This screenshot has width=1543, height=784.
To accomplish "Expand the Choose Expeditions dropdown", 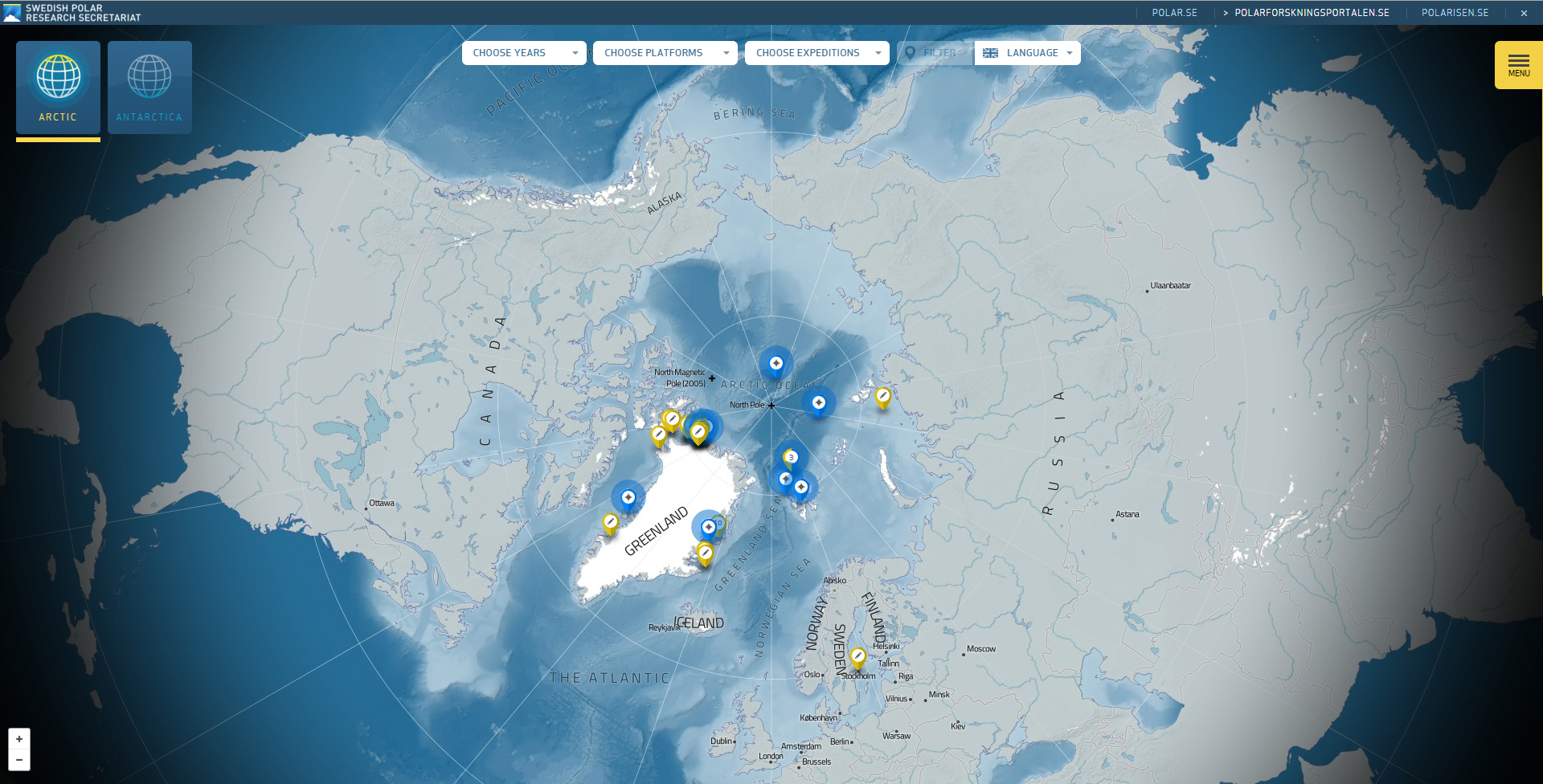I will tap(817, 53).
